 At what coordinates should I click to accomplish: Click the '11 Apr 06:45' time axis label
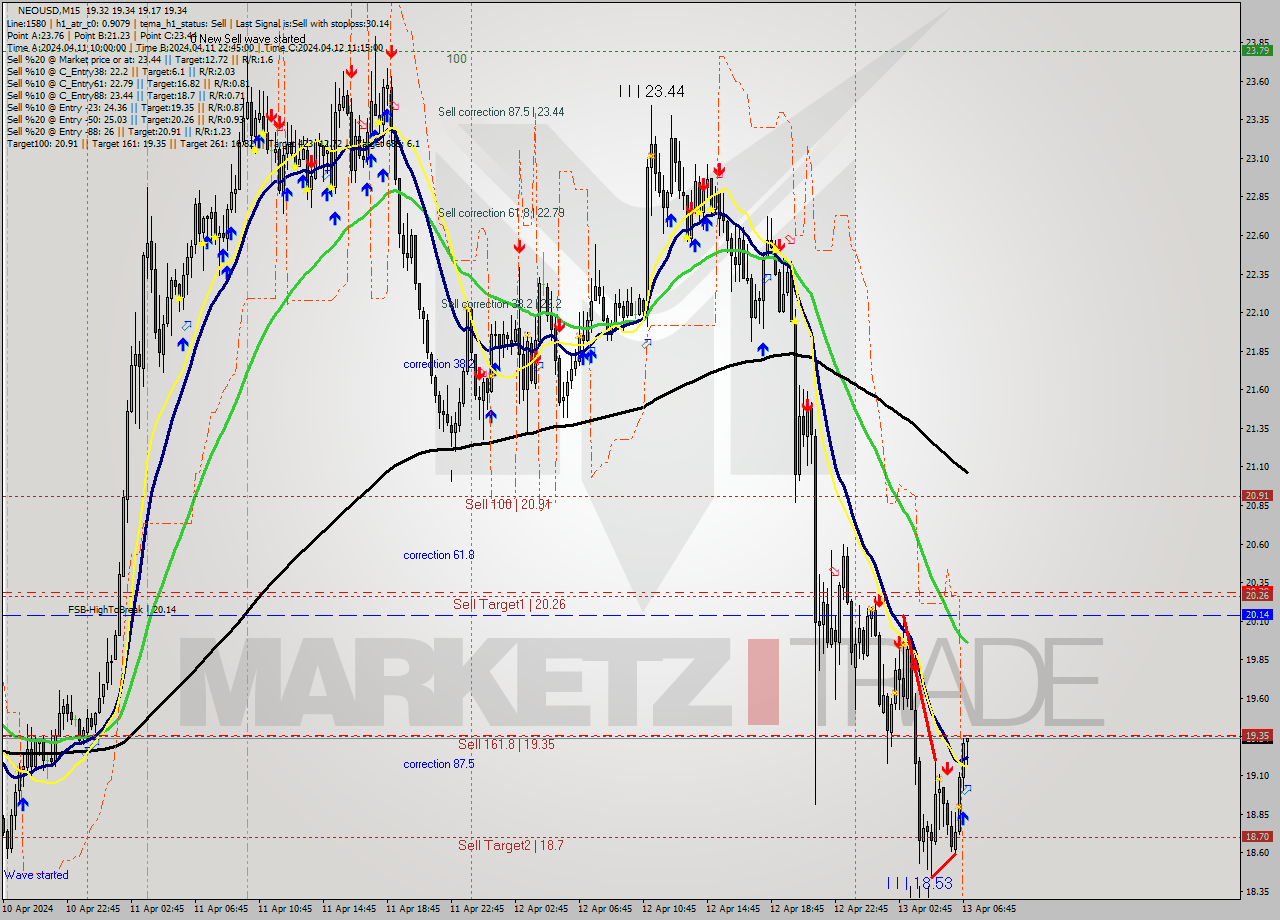(222, 909)
